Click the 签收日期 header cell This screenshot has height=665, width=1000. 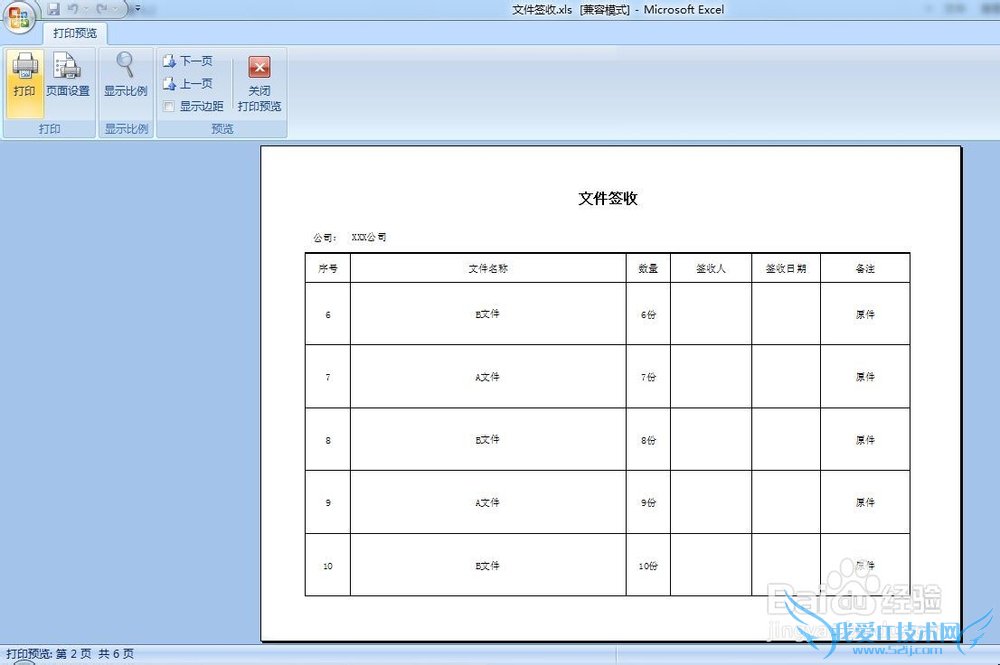(786, 268)
